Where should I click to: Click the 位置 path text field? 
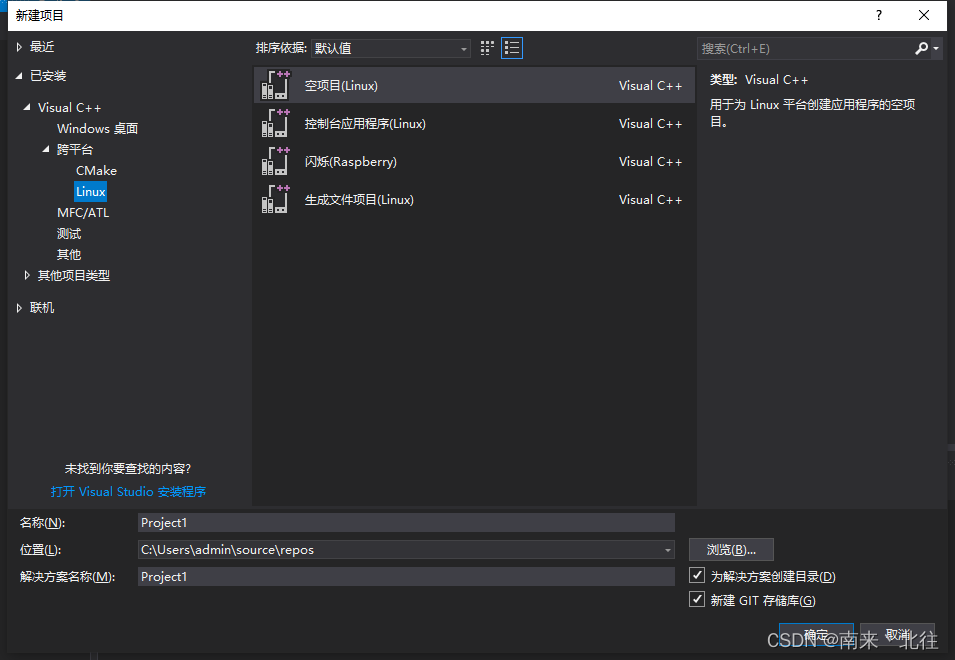400,550
